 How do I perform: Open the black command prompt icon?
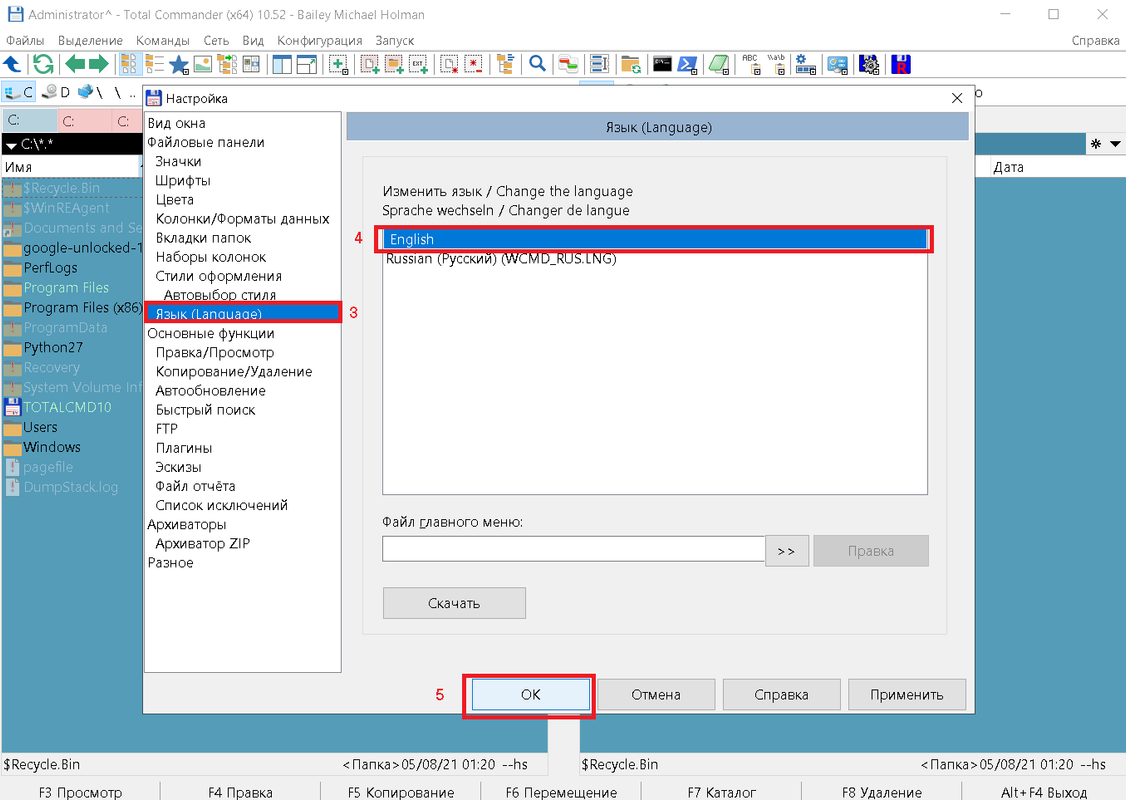pyautogui.click(x=662, y=65)
